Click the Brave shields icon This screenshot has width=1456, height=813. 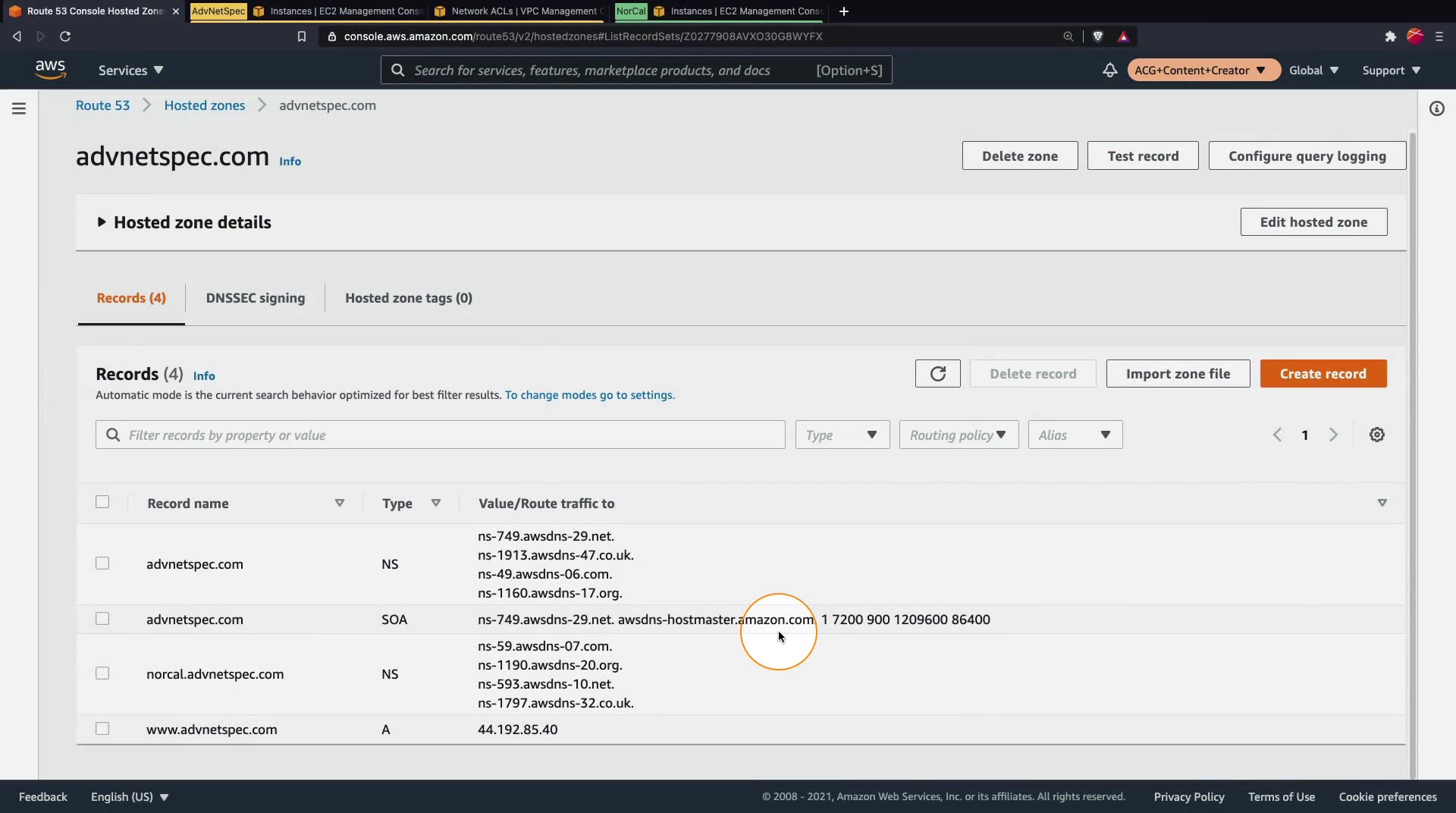(x=1097, y=36)
